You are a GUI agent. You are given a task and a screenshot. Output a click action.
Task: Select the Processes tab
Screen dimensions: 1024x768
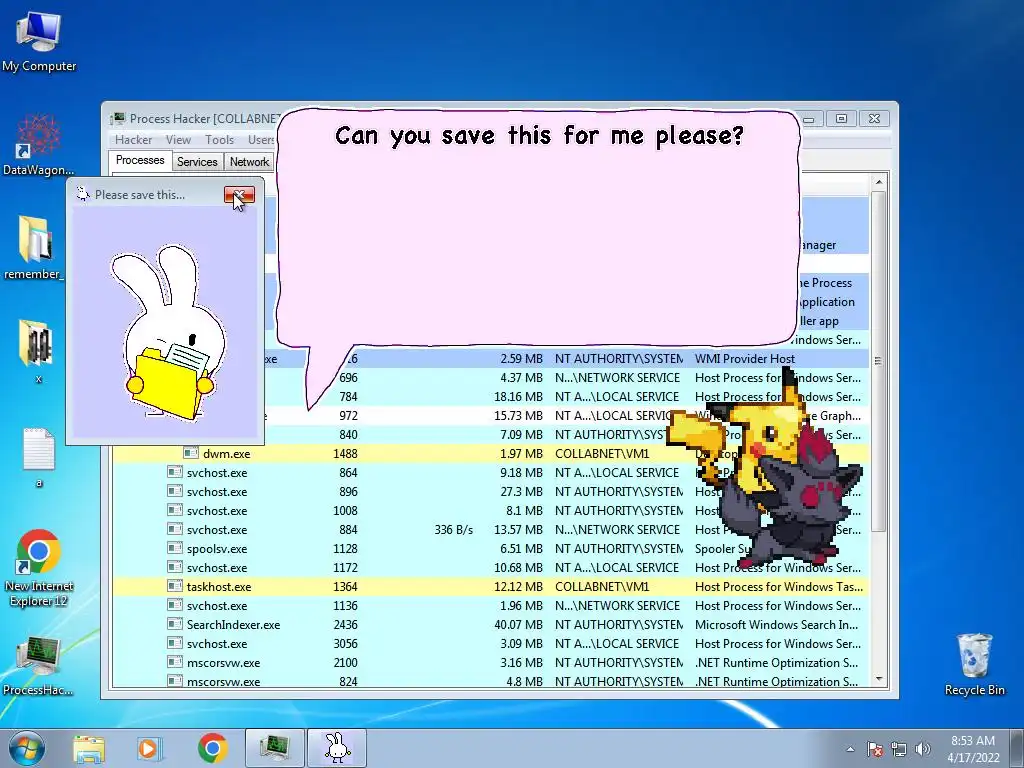click(140, 160)
